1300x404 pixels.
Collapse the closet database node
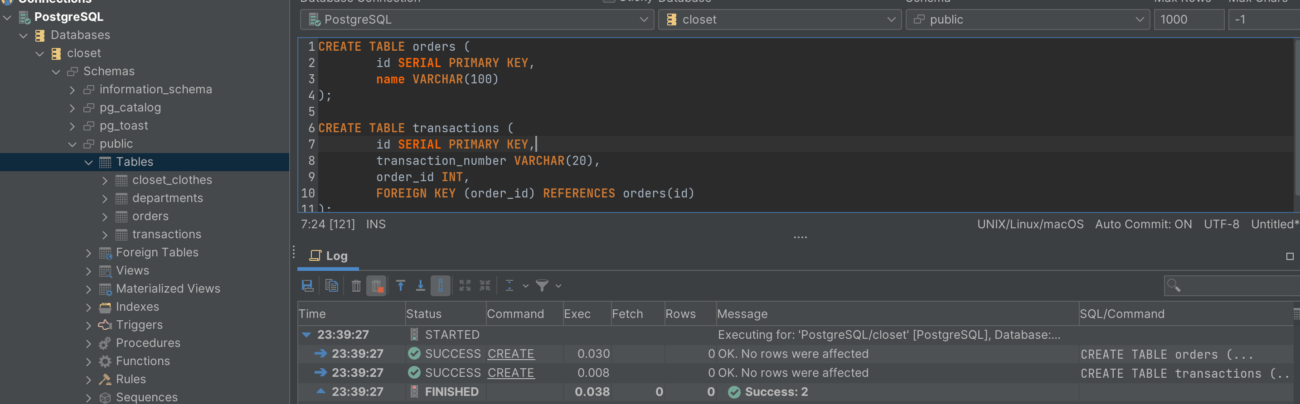click(39, 53)
